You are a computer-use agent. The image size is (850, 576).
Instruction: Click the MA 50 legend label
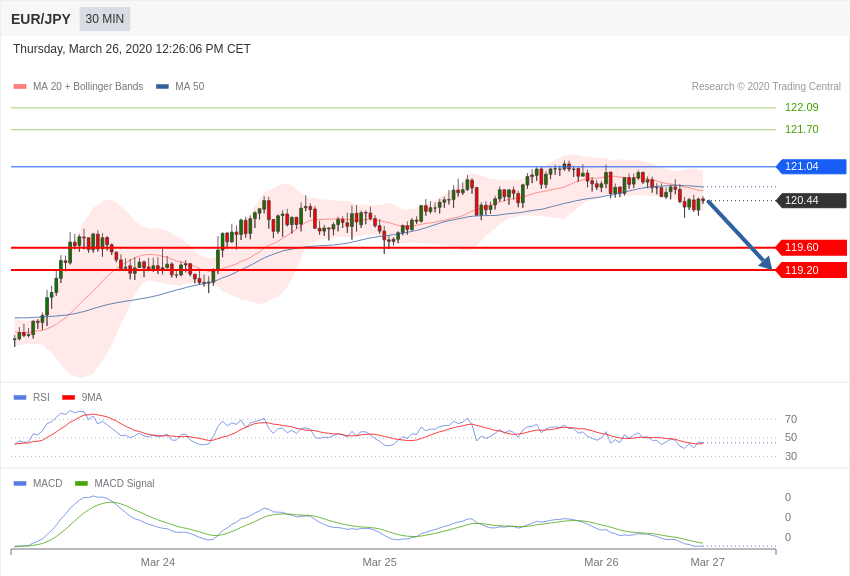190,86
